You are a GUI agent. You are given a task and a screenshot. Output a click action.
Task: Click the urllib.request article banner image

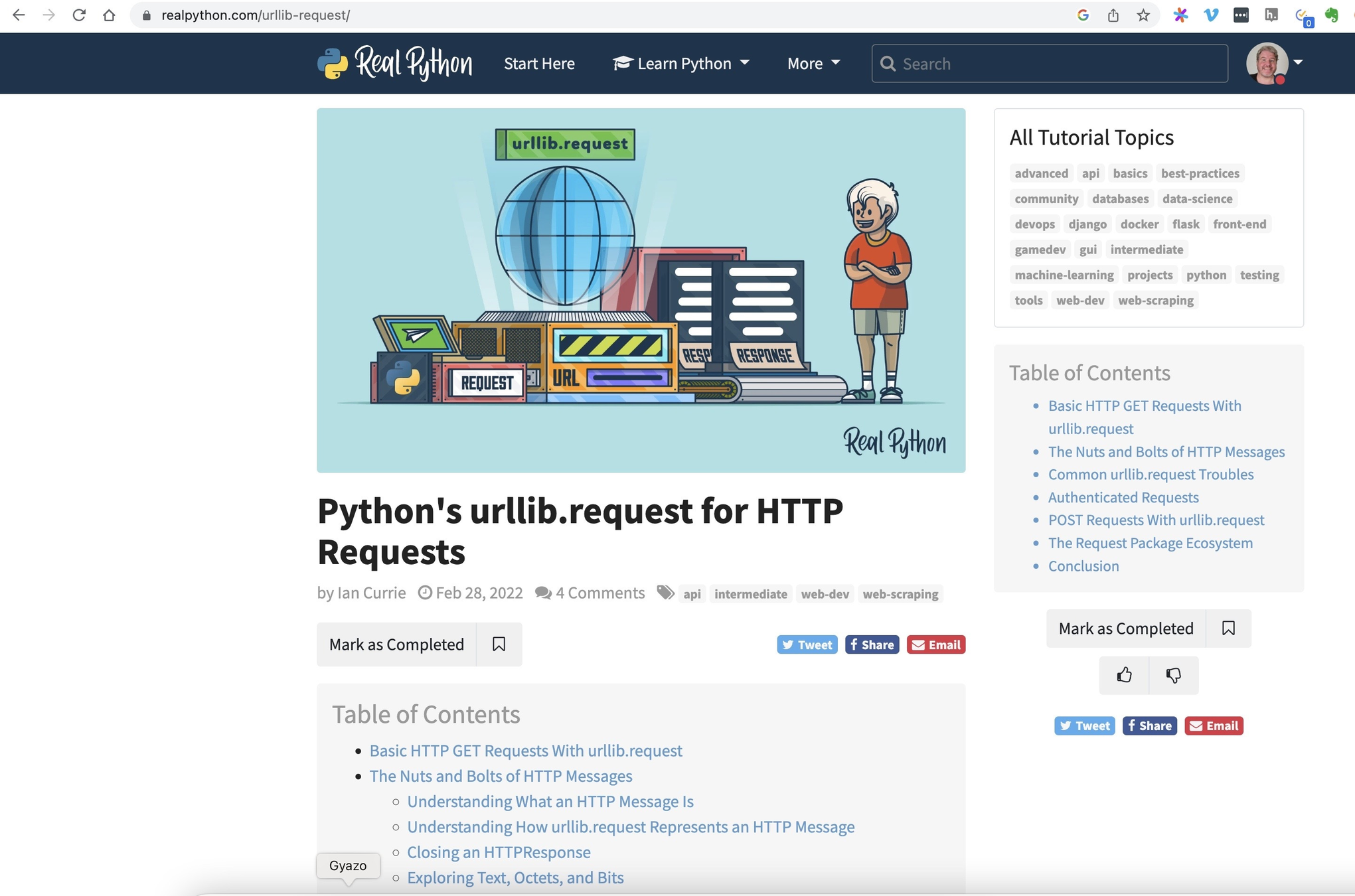click(641, 290)
